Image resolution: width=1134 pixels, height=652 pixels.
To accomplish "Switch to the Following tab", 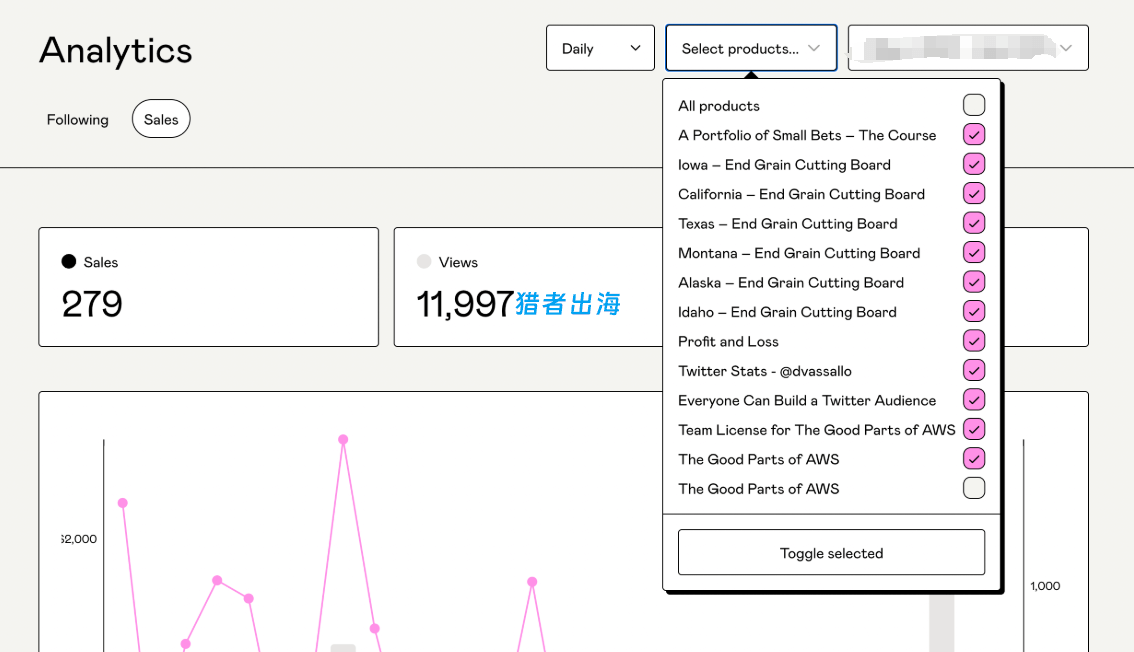I will pyautogui.click(x=77, y=119).
